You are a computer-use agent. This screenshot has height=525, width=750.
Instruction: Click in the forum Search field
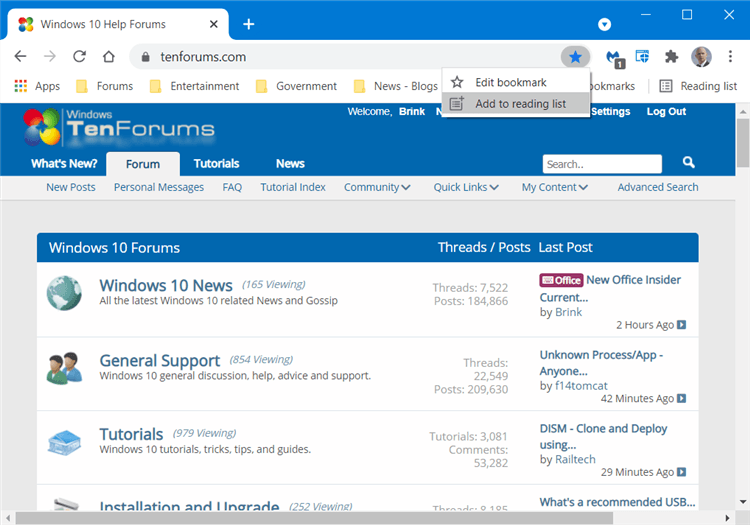(602, 164)
